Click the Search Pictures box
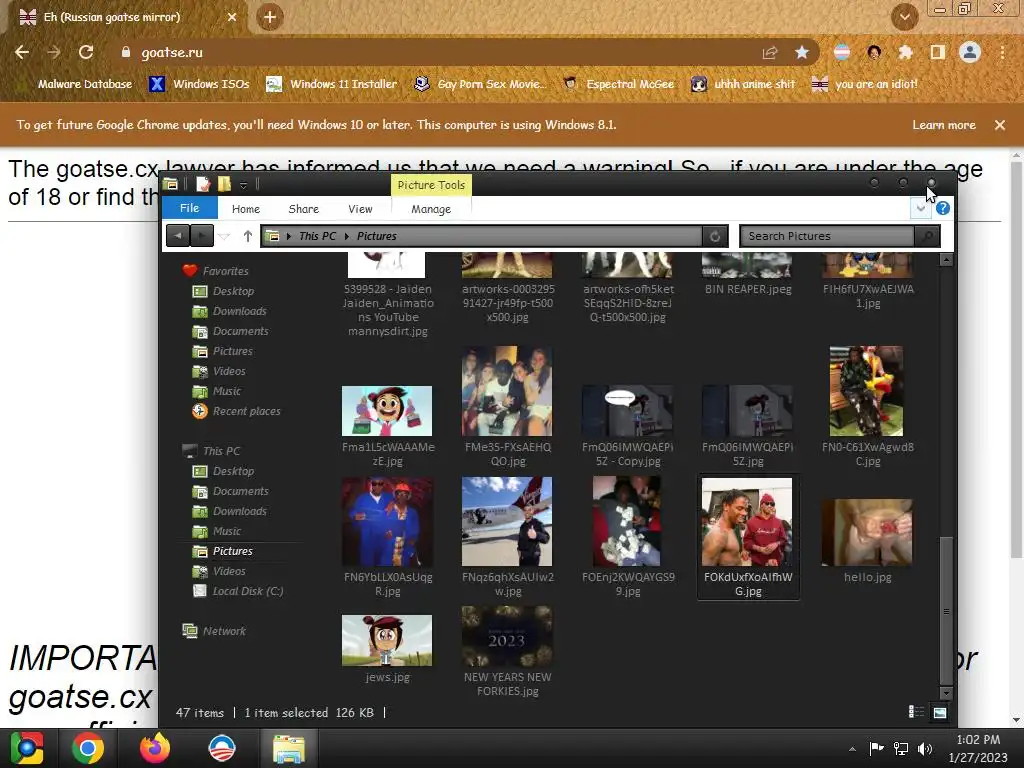The width and height of the screenshot is (1024, 768). pyautogui.click(x=827, y=236)
